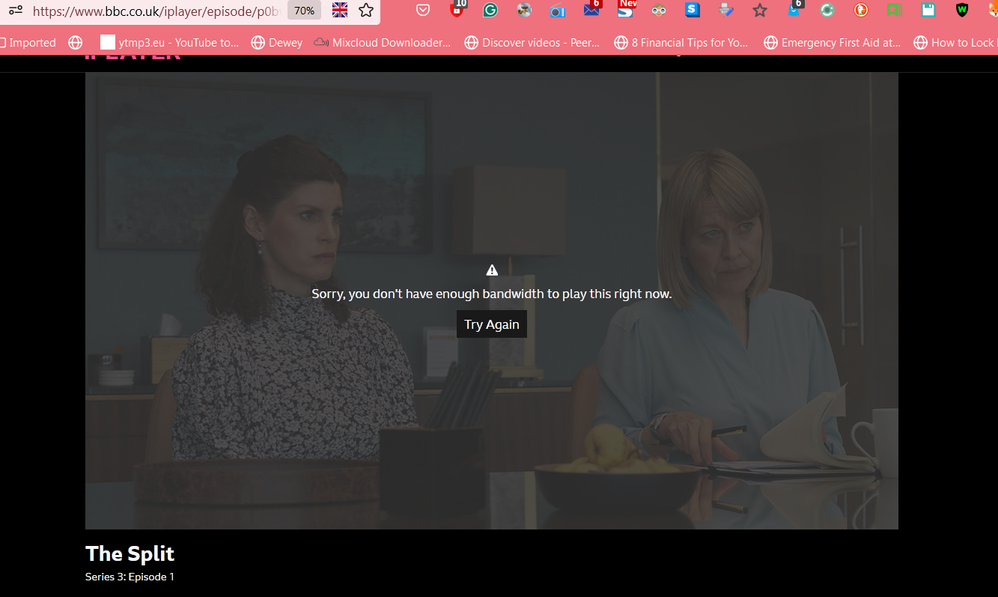The image size is (998, 597).
Task: Click the face with glasses extension icon
Action: tap(659, 10)
